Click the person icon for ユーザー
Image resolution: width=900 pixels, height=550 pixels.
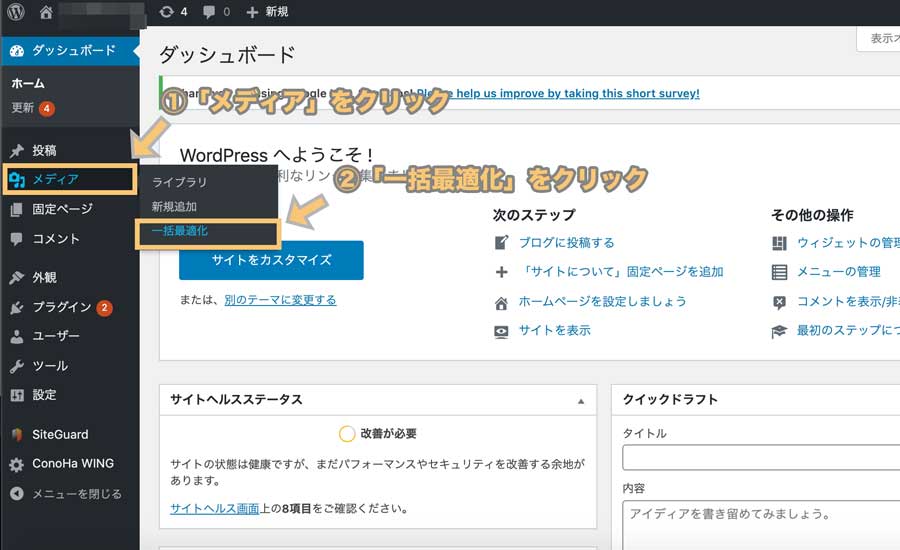[x=17, y=336]
